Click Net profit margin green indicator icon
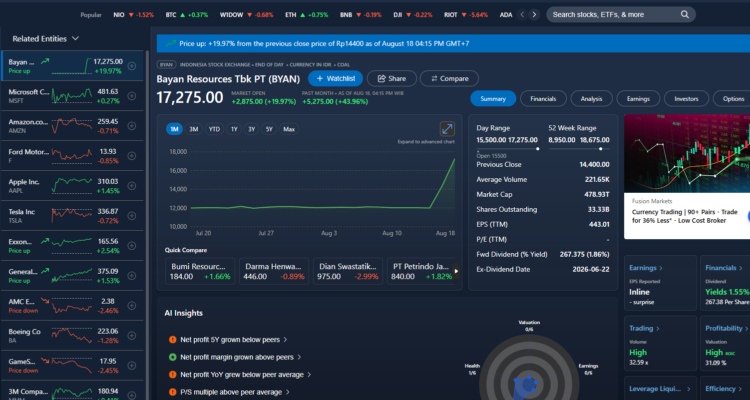Screen dimensions: 750x400 pos(173,357)
